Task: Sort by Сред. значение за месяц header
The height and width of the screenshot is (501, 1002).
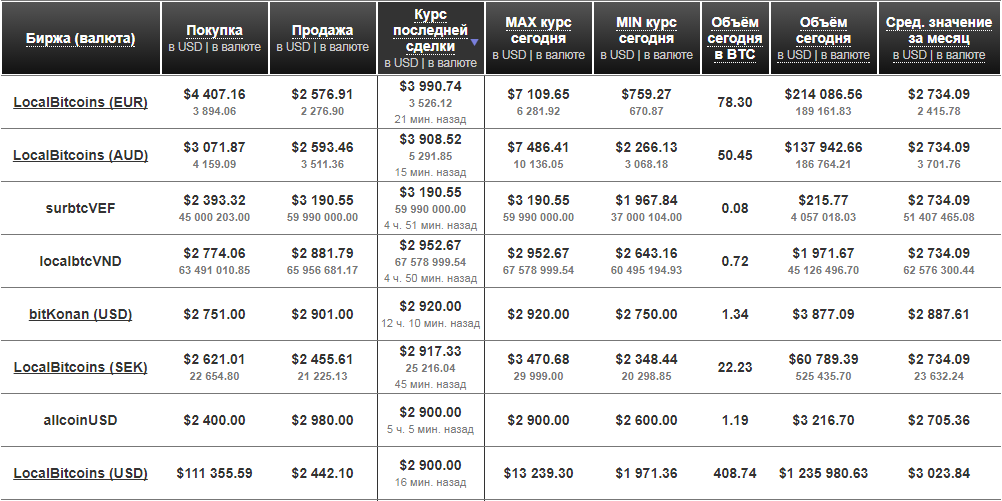Action: (x=936, y=31)
